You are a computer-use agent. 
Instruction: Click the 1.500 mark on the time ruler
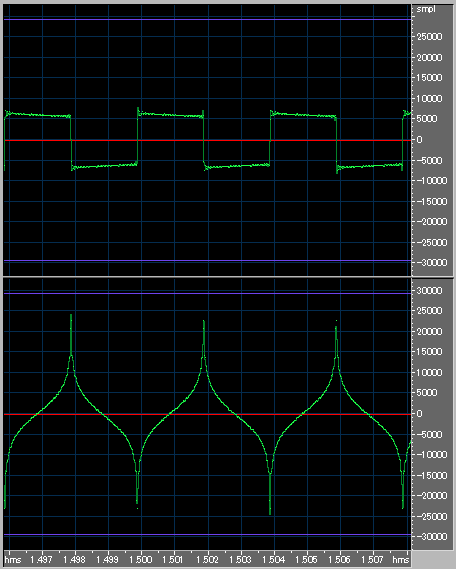(x=141, y=559)
